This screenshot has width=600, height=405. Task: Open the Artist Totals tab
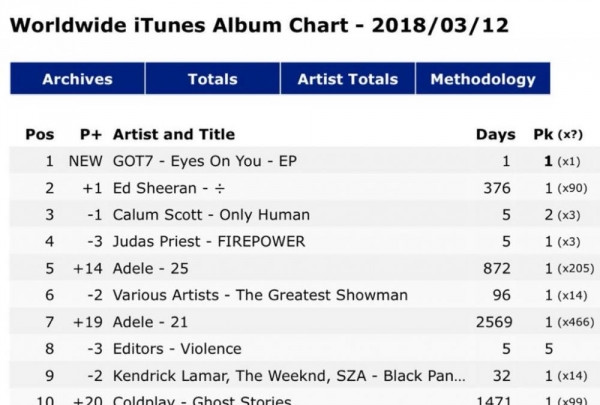pyautogui.click(x=347, y=79)
